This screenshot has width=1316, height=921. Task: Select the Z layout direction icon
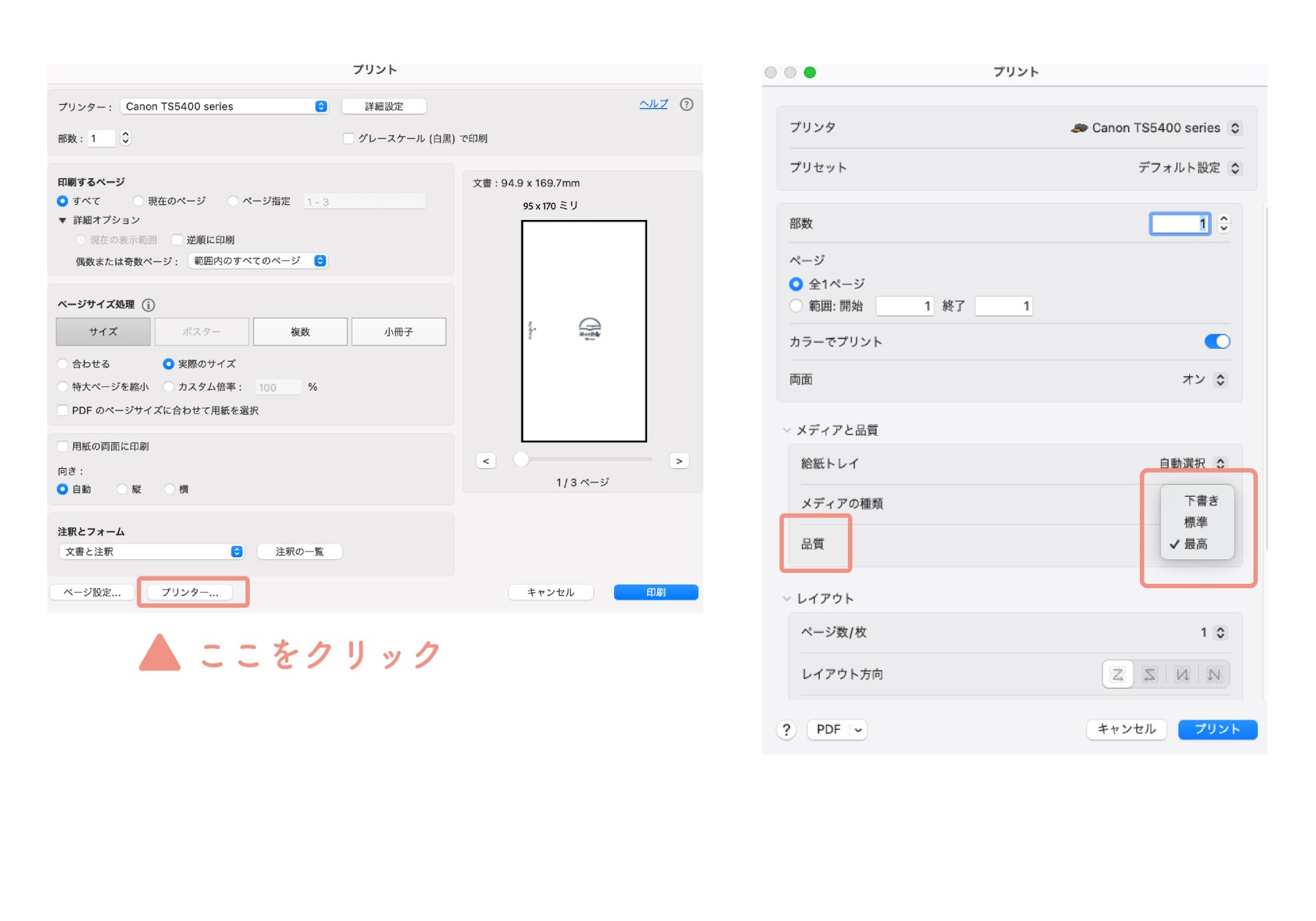tap(1117, 674)
